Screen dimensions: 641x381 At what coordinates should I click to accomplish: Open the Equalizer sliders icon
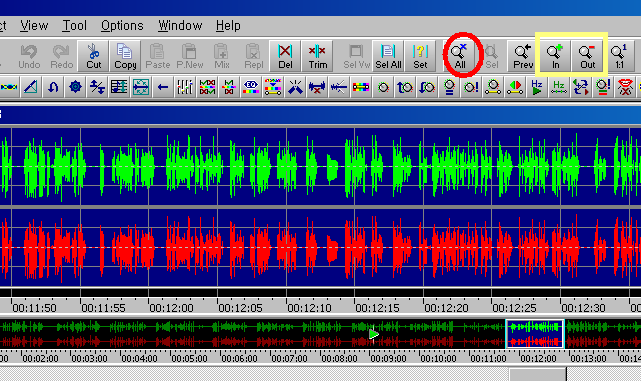[x=185, y=87]
